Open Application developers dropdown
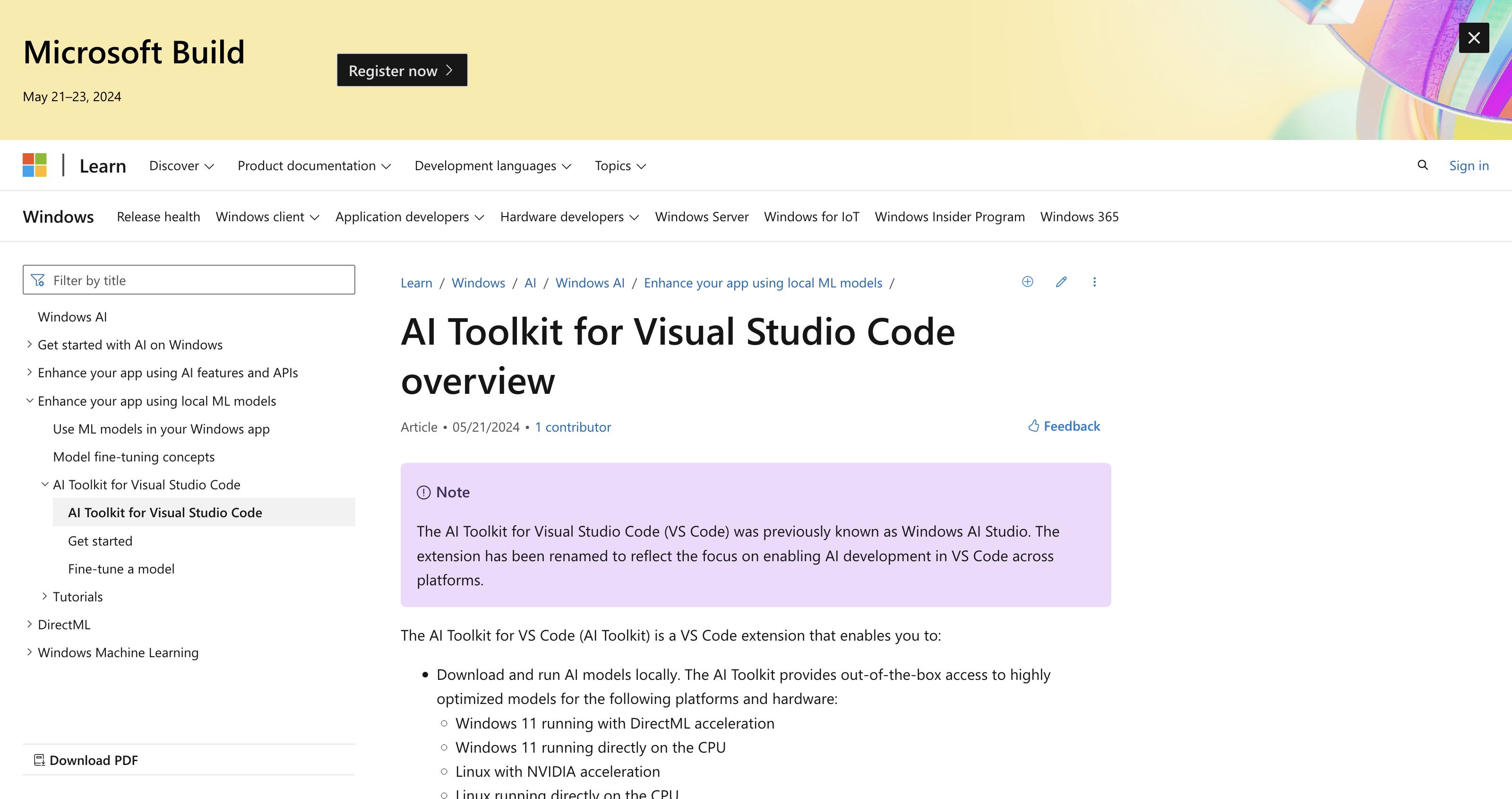 410,217
